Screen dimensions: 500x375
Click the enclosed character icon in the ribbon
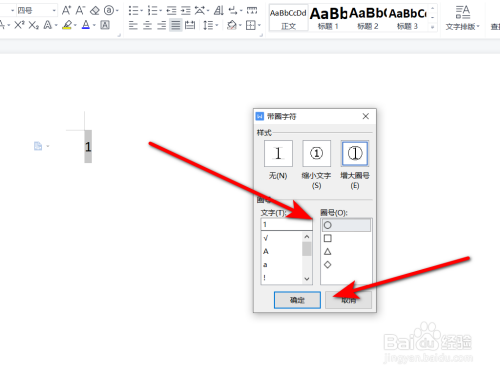click(x=109, y=11)
